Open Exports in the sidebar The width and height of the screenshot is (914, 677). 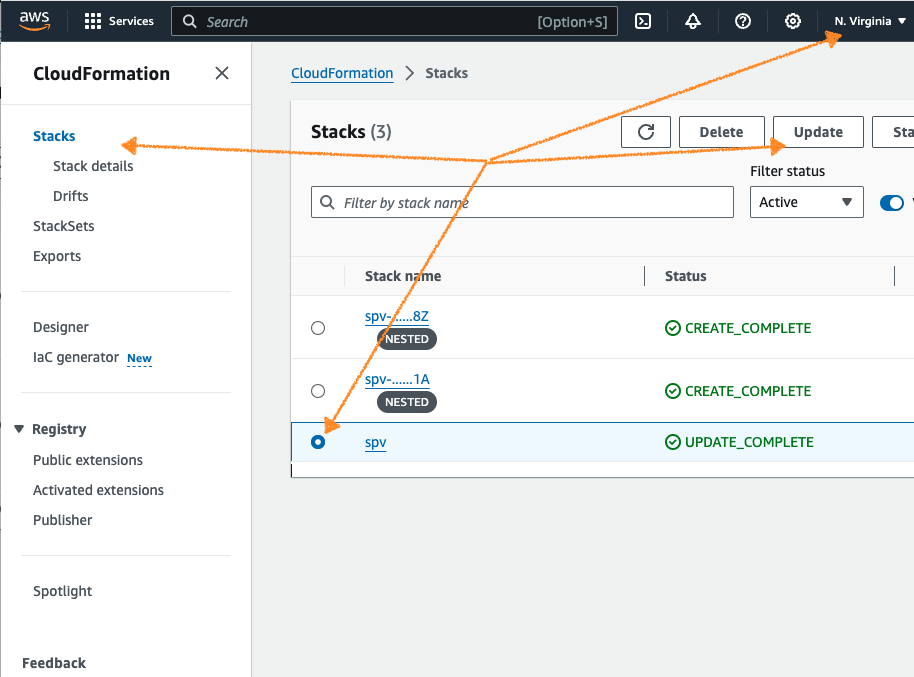point(57,256)
